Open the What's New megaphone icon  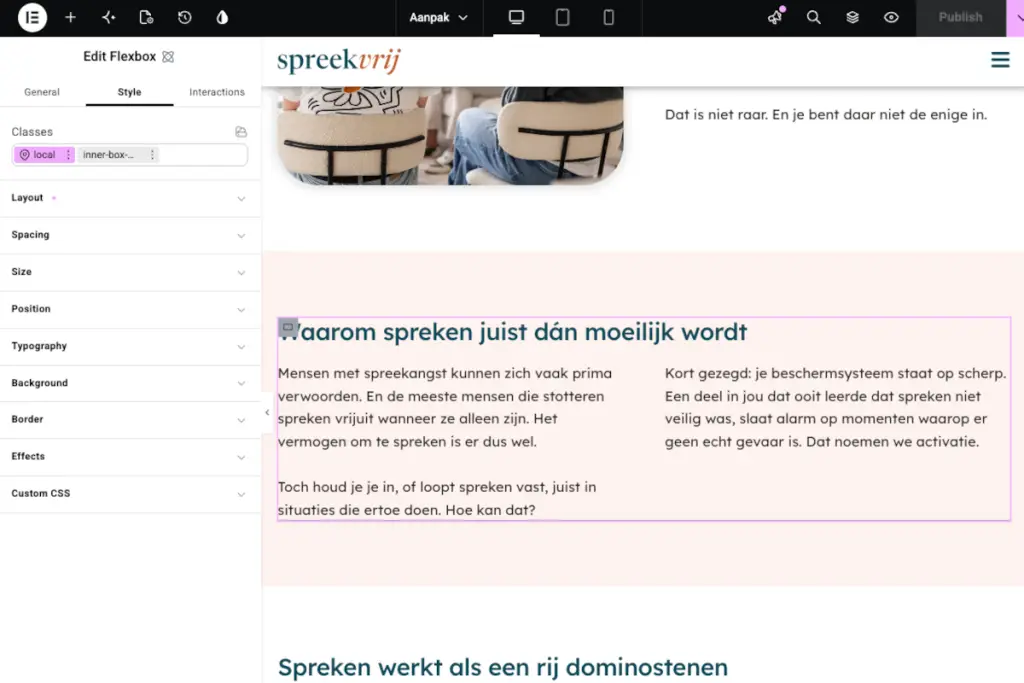(x=775, y=18)
